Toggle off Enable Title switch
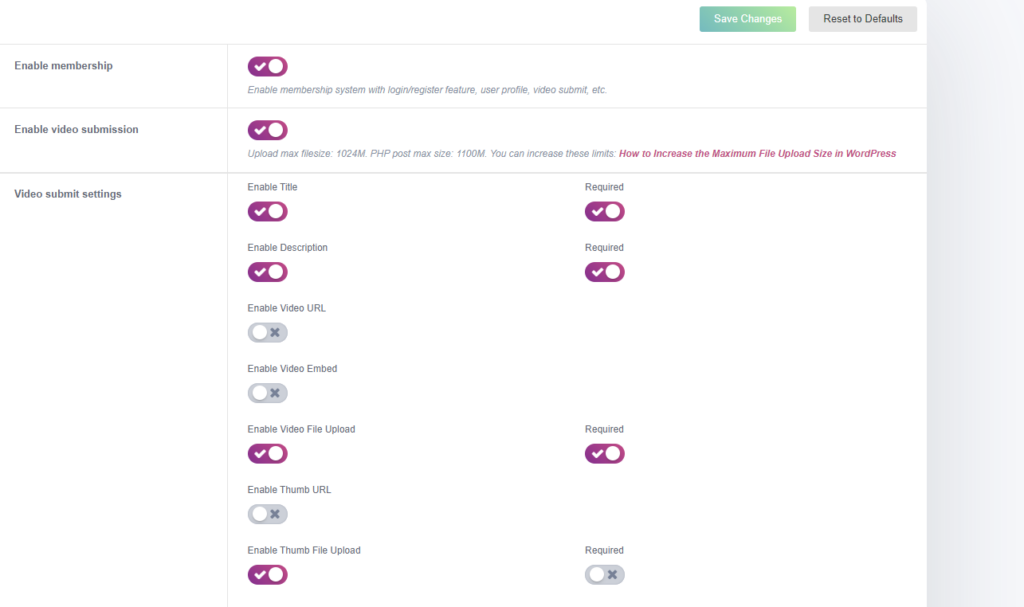The image size is (1024, 607). coord(267,212)
